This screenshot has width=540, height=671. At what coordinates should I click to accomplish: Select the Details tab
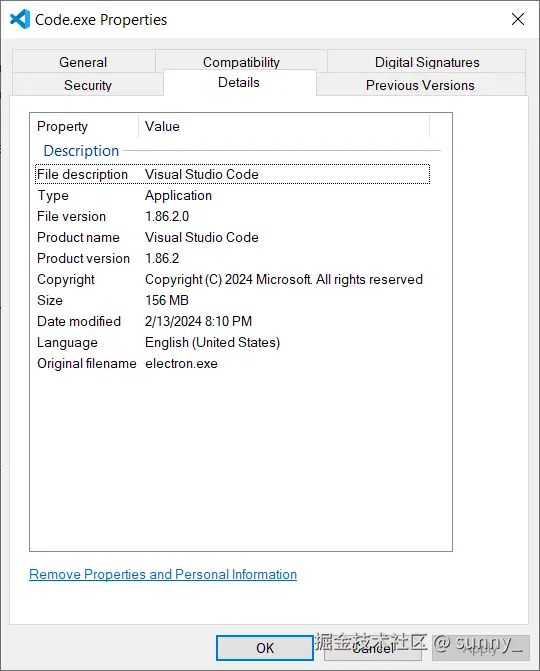pyautogui.click(x=239, y=82)
